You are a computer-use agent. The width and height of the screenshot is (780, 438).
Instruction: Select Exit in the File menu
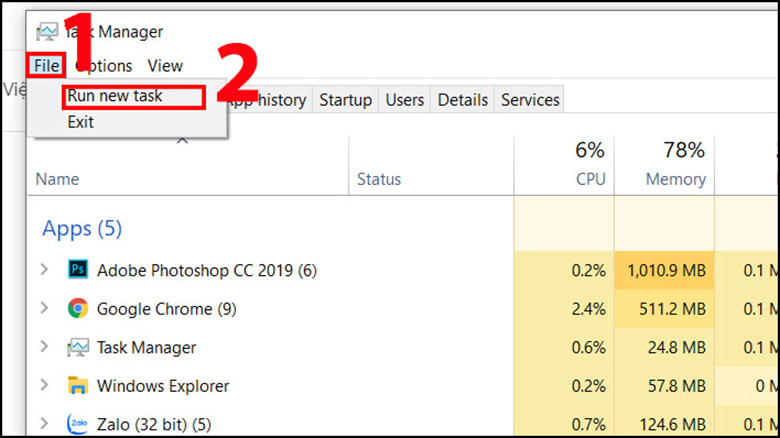coord(81,122)
